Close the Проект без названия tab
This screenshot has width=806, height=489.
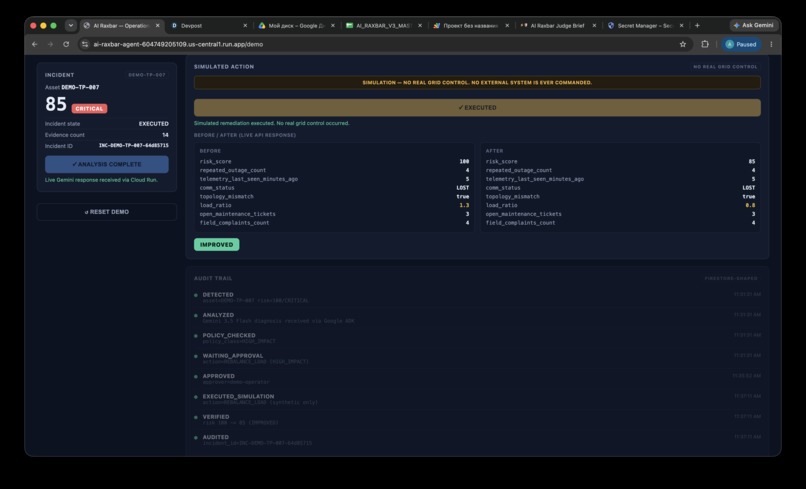coord(507,25)
